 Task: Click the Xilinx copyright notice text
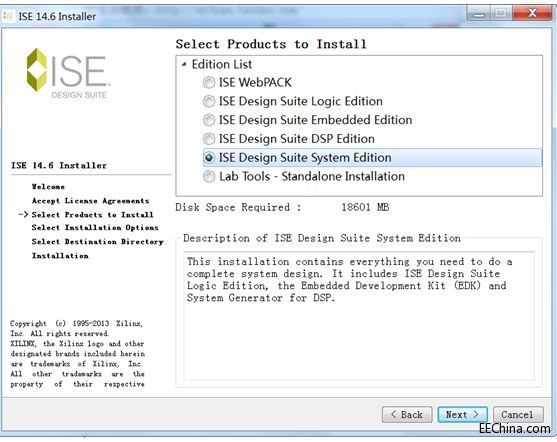[77, 354]
